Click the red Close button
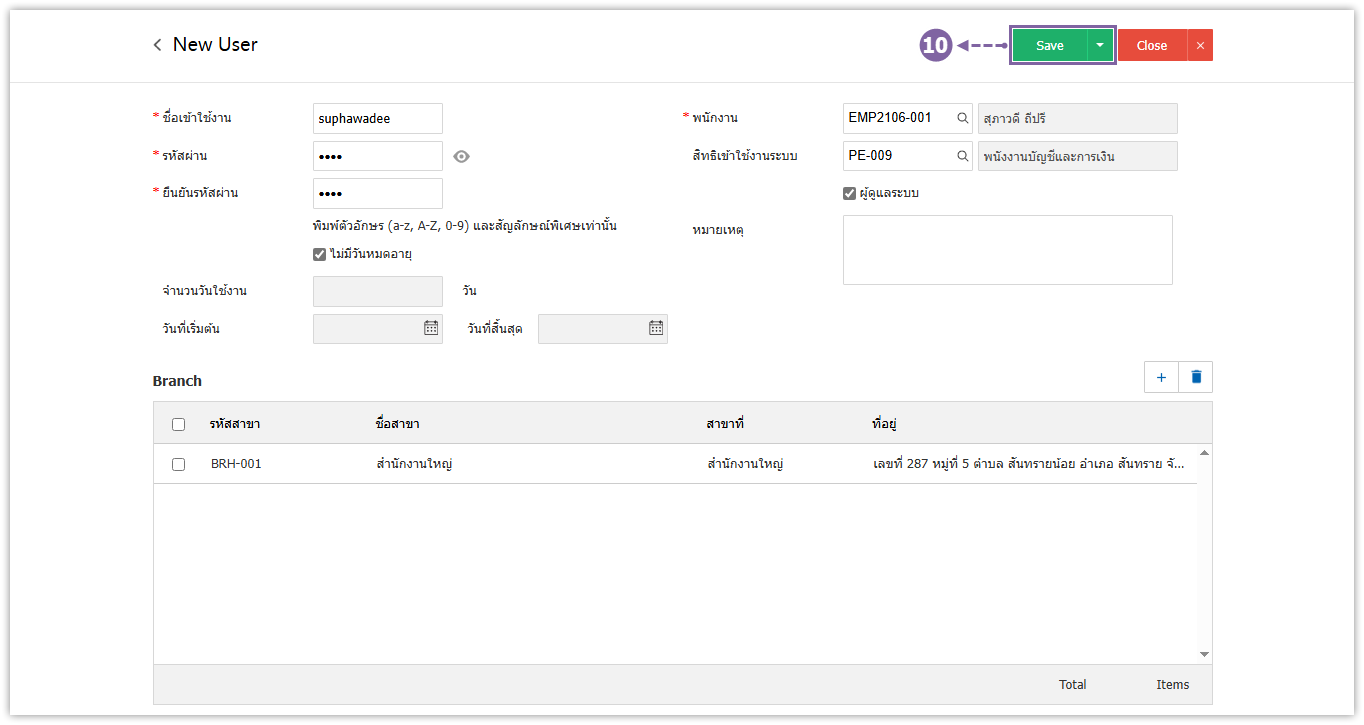Image resolution: width=1364 pixels, height=725 pixels. (x=1151, y=45)
